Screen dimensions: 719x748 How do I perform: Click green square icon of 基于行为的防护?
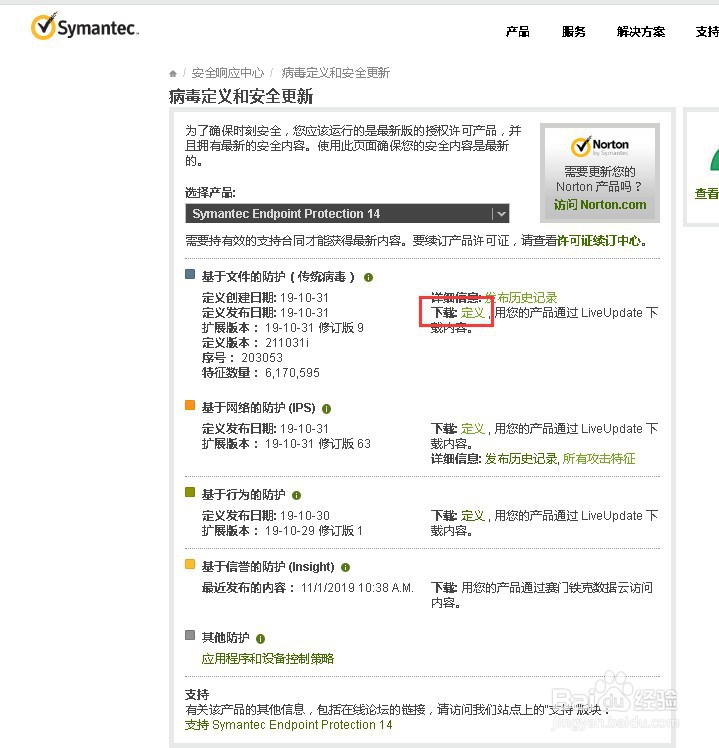tap(190, 492)
